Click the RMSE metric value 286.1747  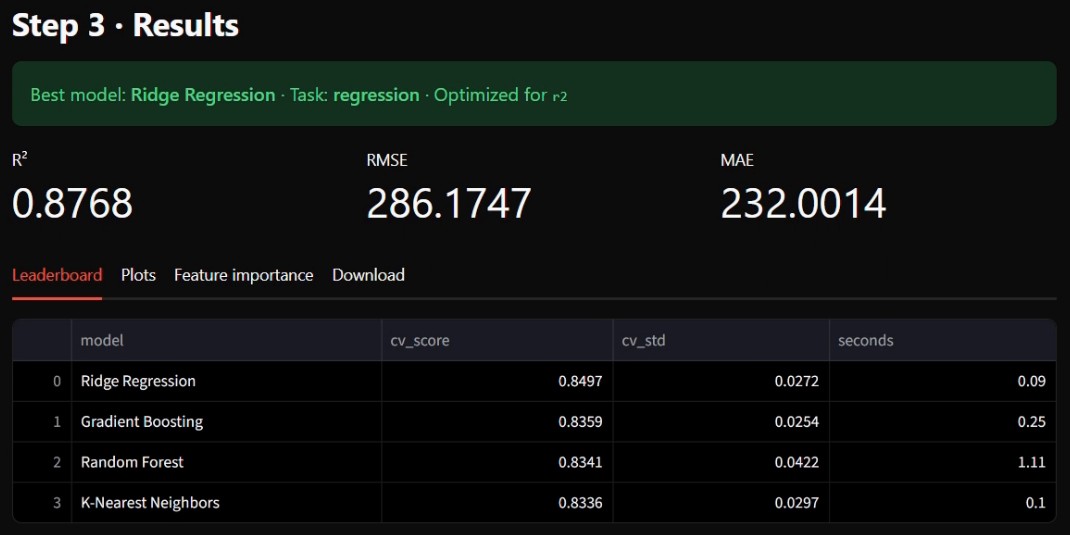(x=449, y=203)
